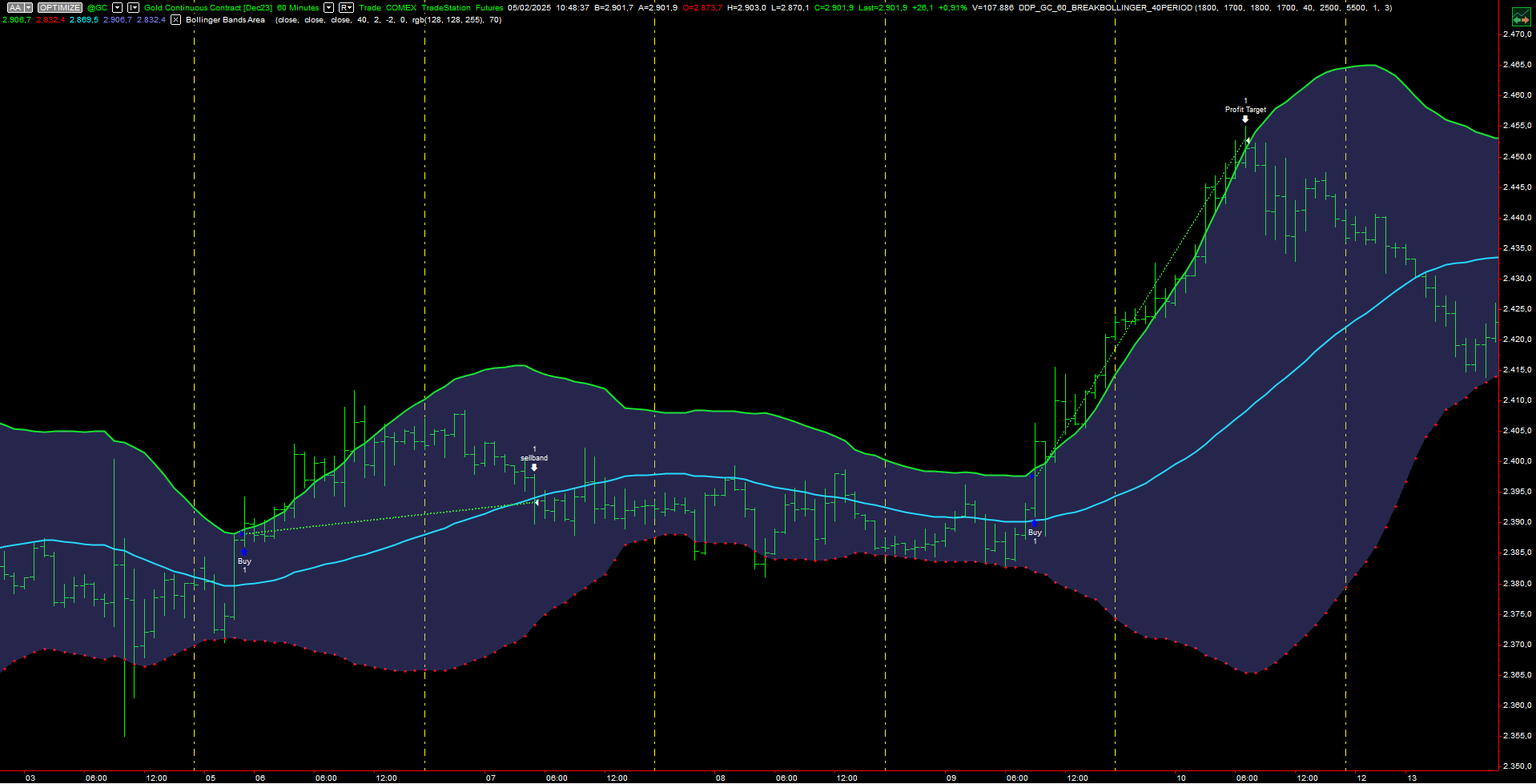Click the R status indicator icon
Image resolution: width=1536 pixels, height=784 pixels.
tap(345, 6)
